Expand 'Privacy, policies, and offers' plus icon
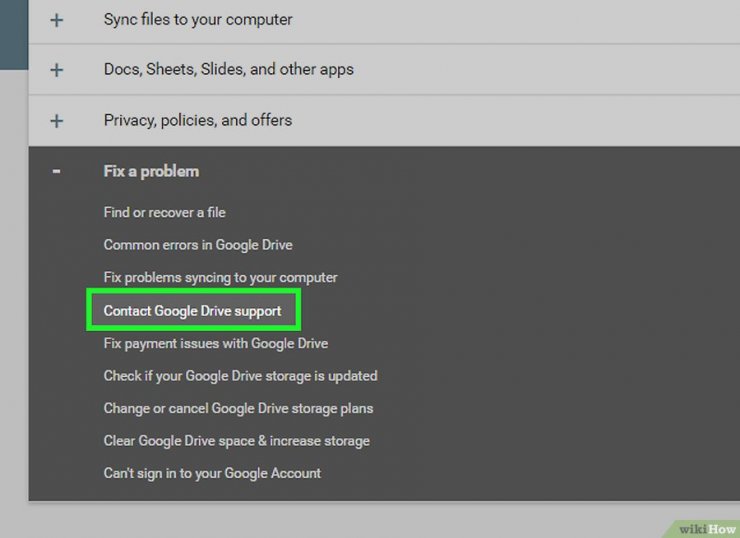740x538 pixels. (57, 121)
